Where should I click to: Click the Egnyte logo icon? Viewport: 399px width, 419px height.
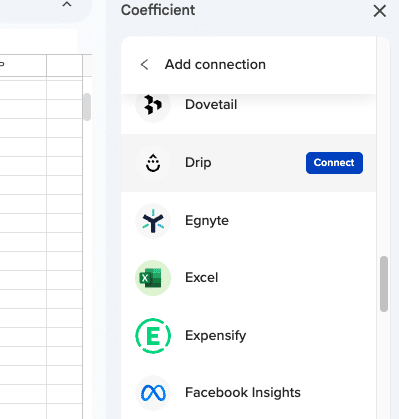coord(153,221)
